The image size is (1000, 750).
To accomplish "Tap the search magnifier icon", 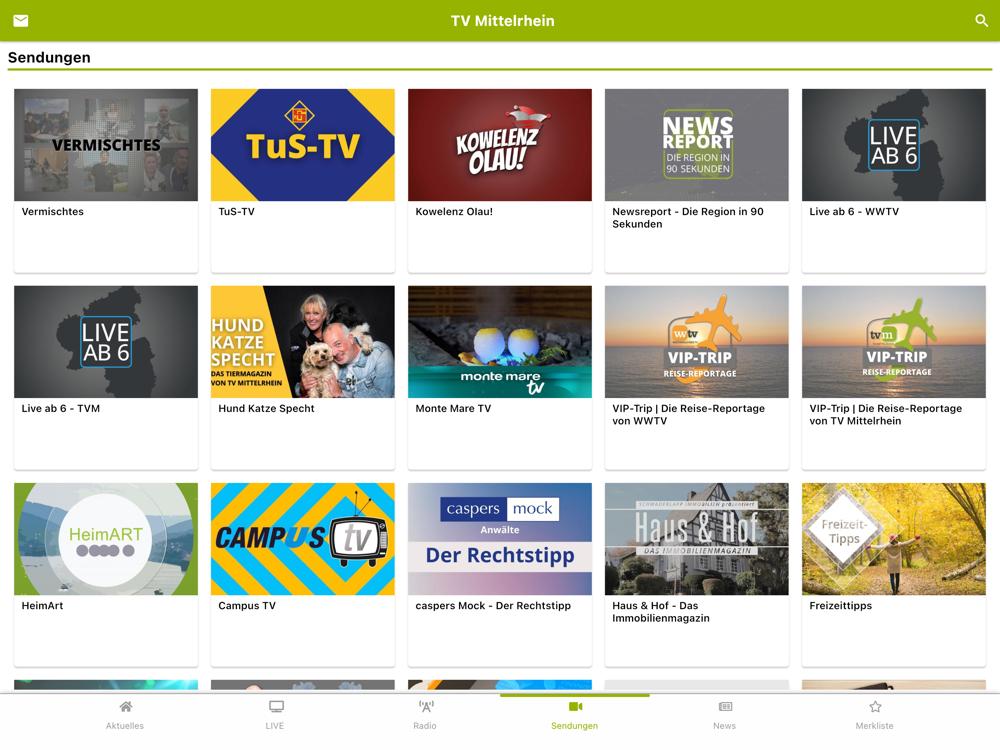I will tap(982, 20).
